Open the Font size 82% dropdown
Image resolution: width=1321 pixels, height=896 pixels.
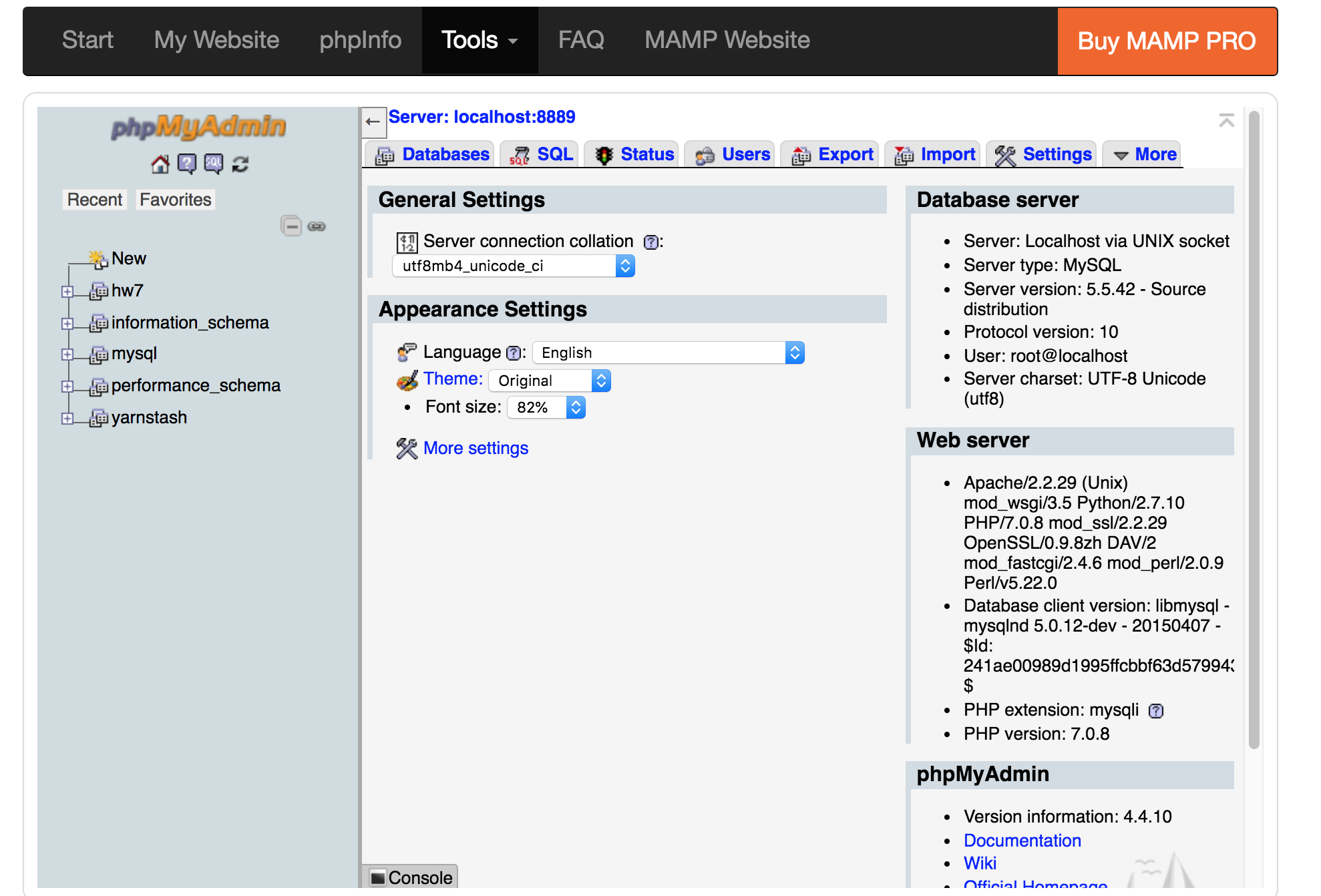coord(546,407)
